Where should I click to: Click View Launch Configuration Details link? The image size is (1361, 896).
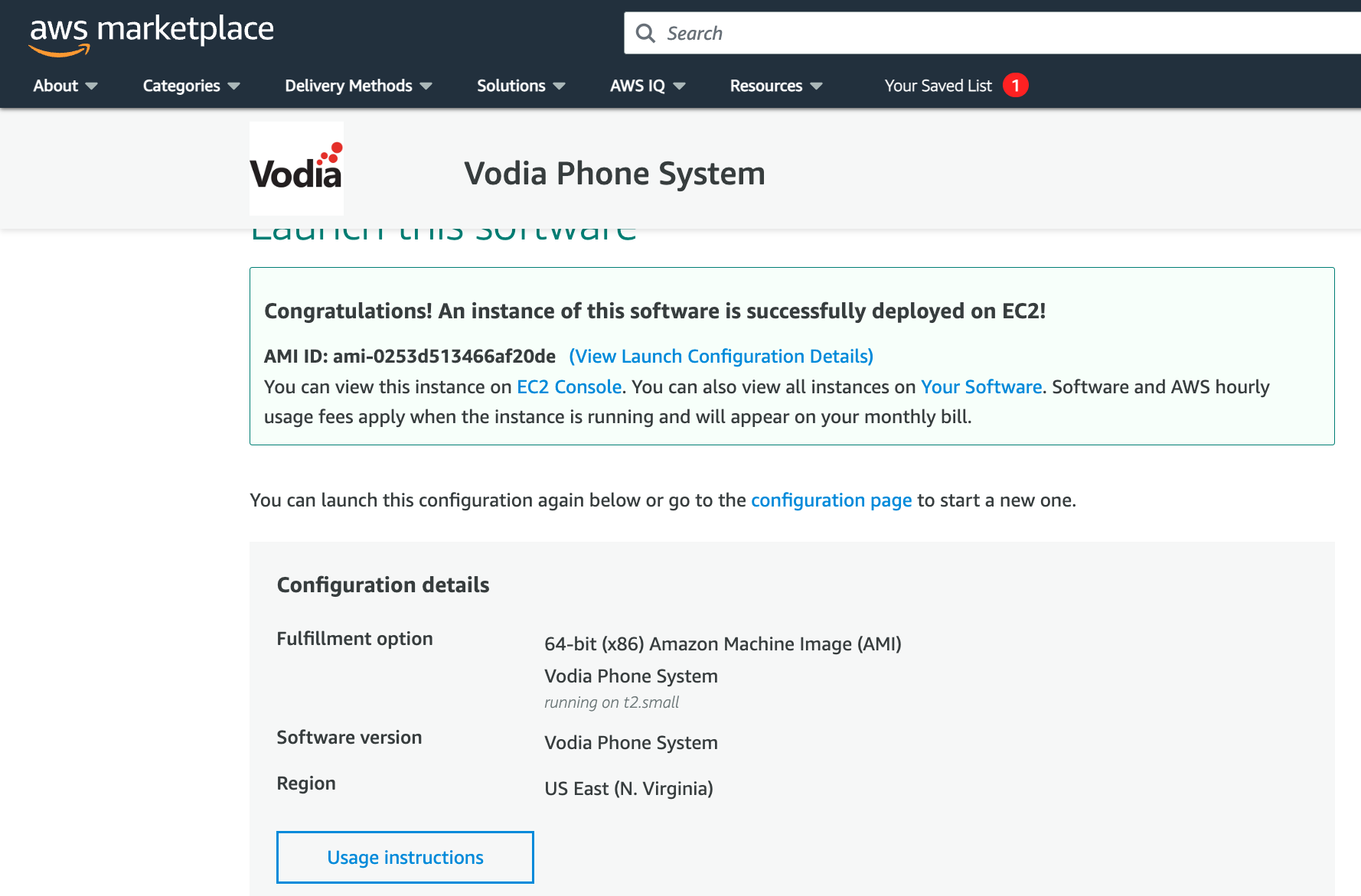pos(721,357)
